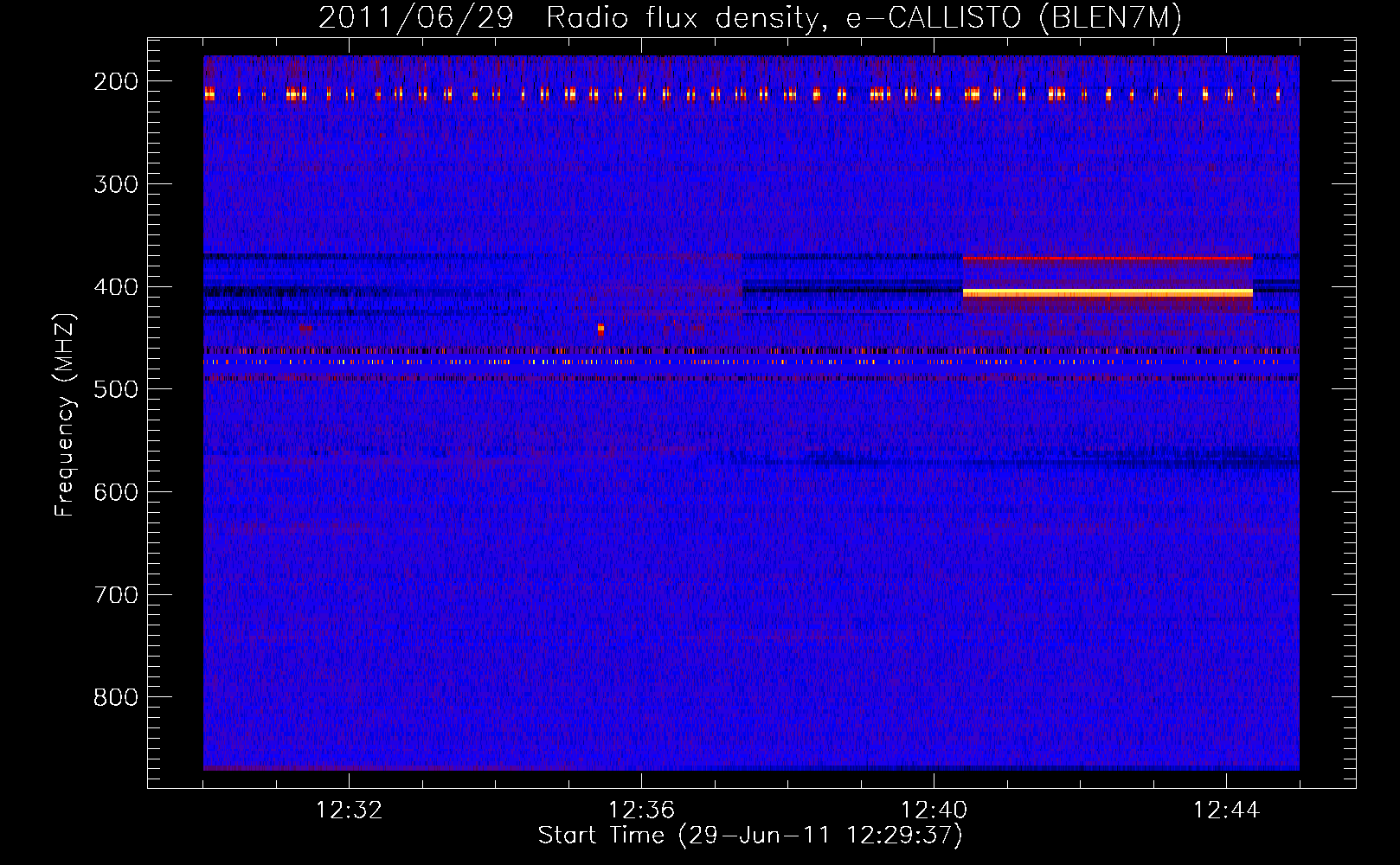This screenshot has height=865, width=1400.
Task: Click the small bright spot near 12:35
Action: pos(600,329)
